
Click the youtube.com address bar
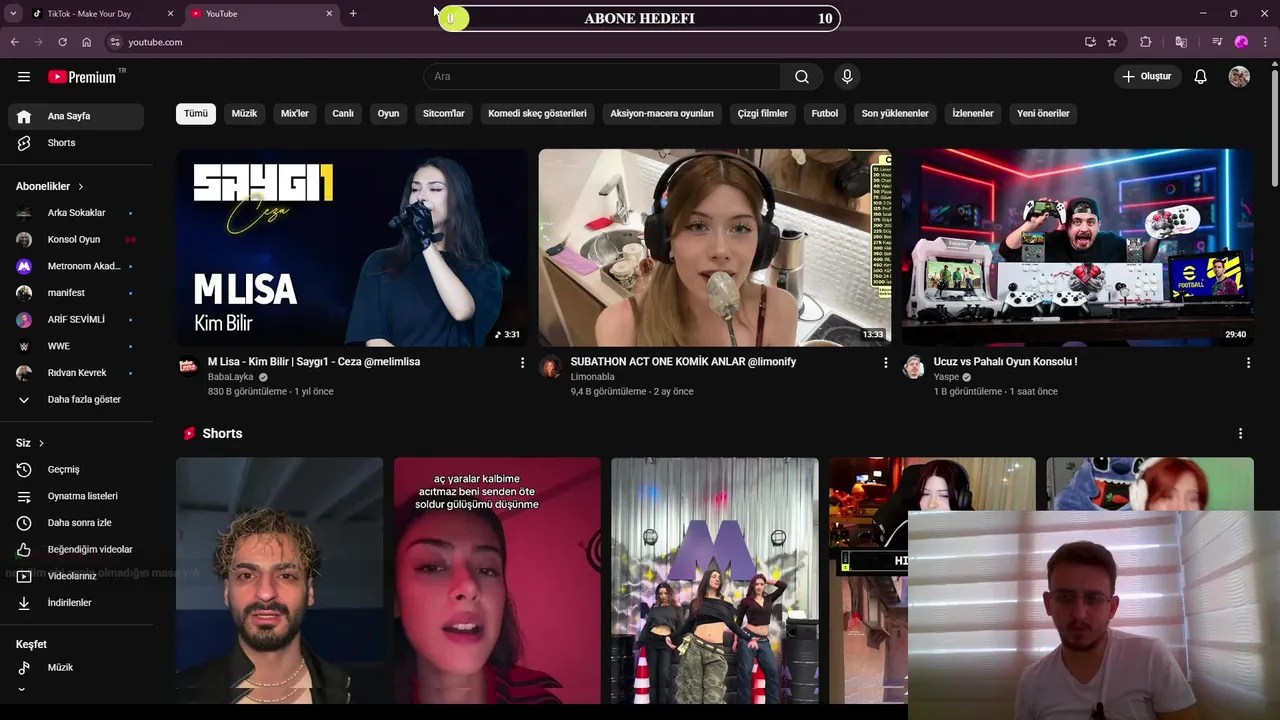pos(590,42)
